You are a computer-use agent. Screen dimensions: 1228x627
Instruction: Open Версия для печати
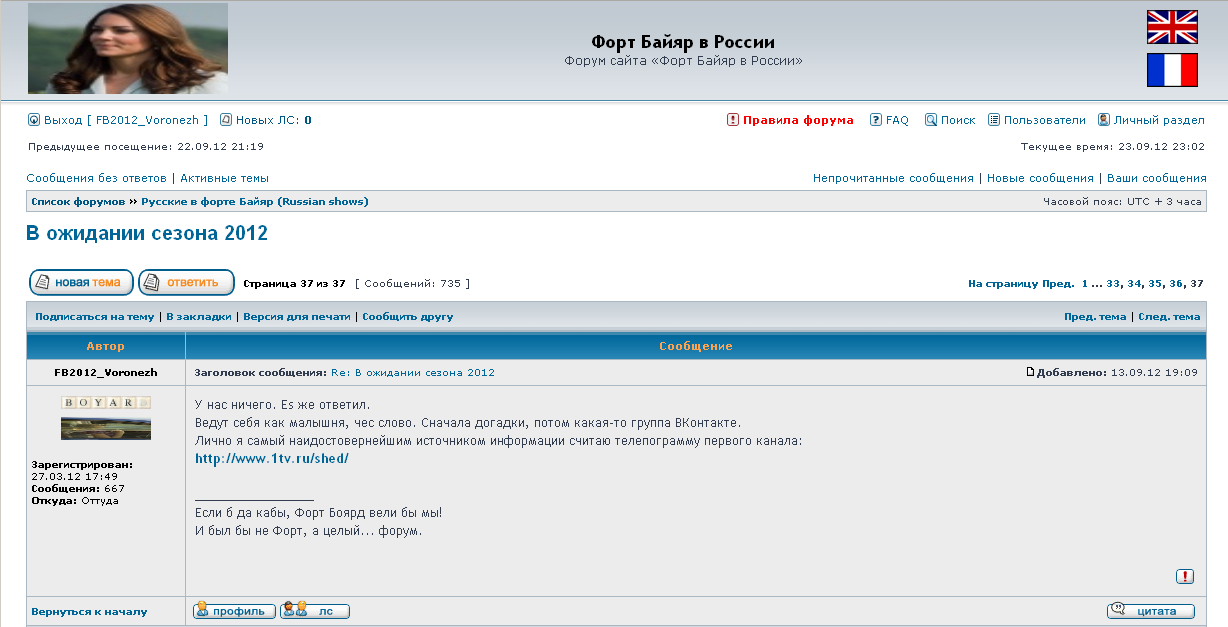297,317
